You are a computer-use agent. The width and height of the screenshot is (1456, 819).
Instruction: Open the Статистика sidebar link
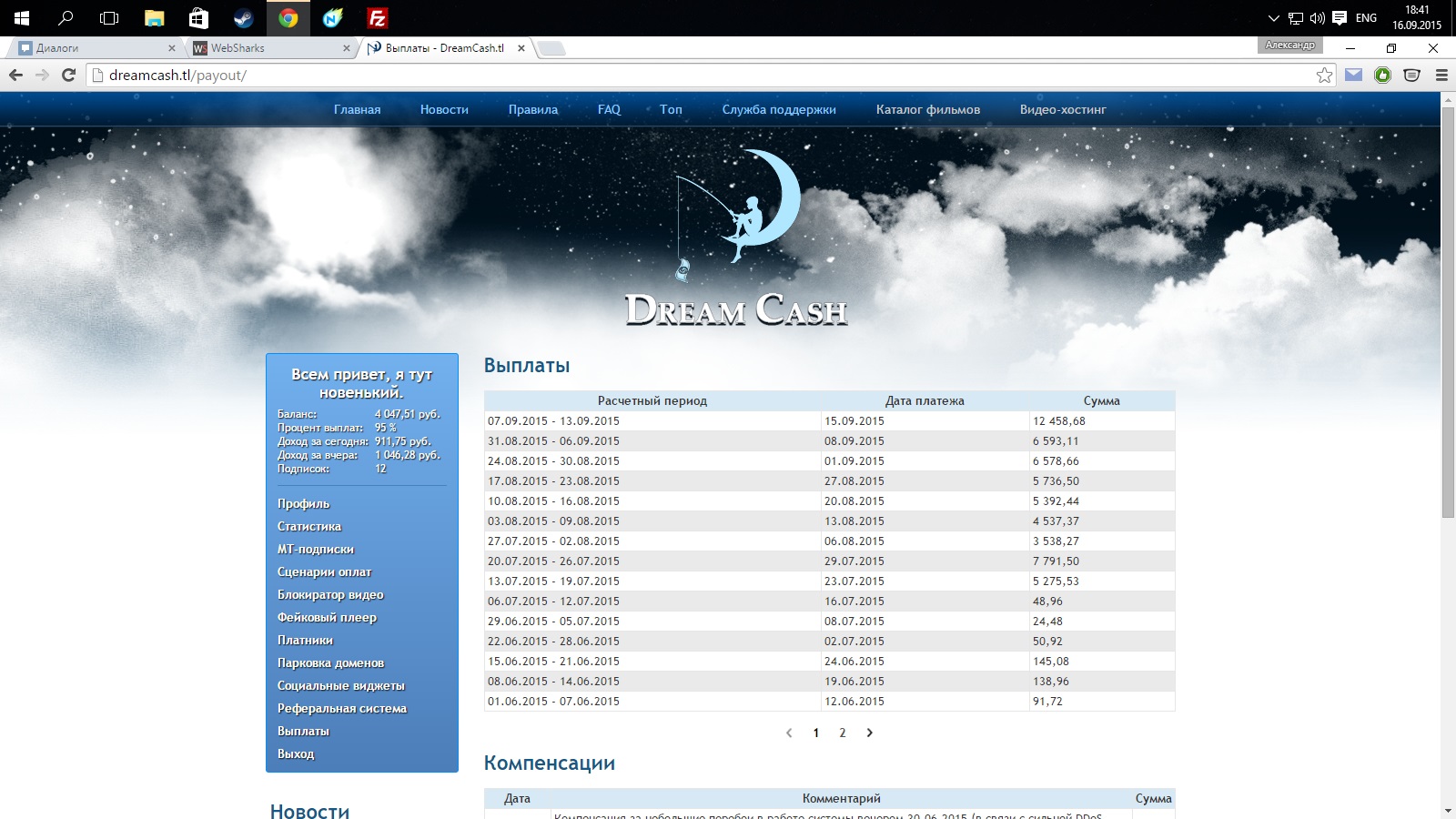coord(309,526)
